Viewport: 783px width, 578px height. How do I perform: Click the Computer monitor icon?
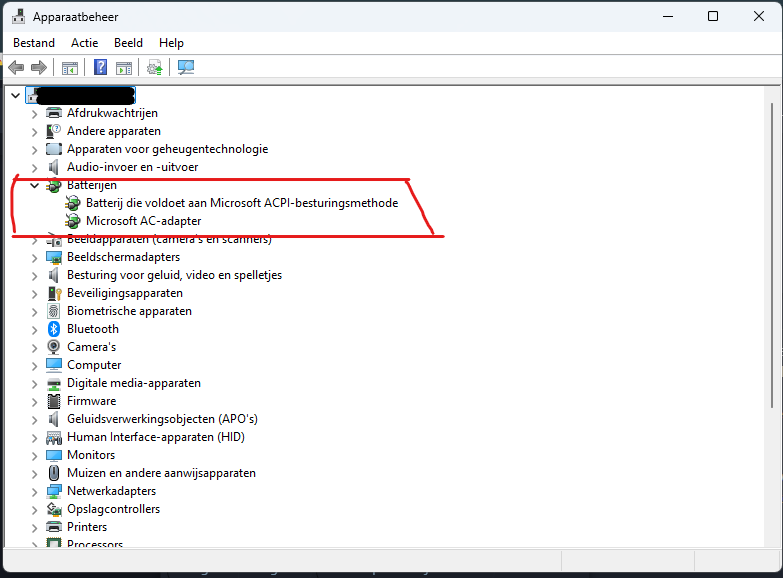point(53,365)
